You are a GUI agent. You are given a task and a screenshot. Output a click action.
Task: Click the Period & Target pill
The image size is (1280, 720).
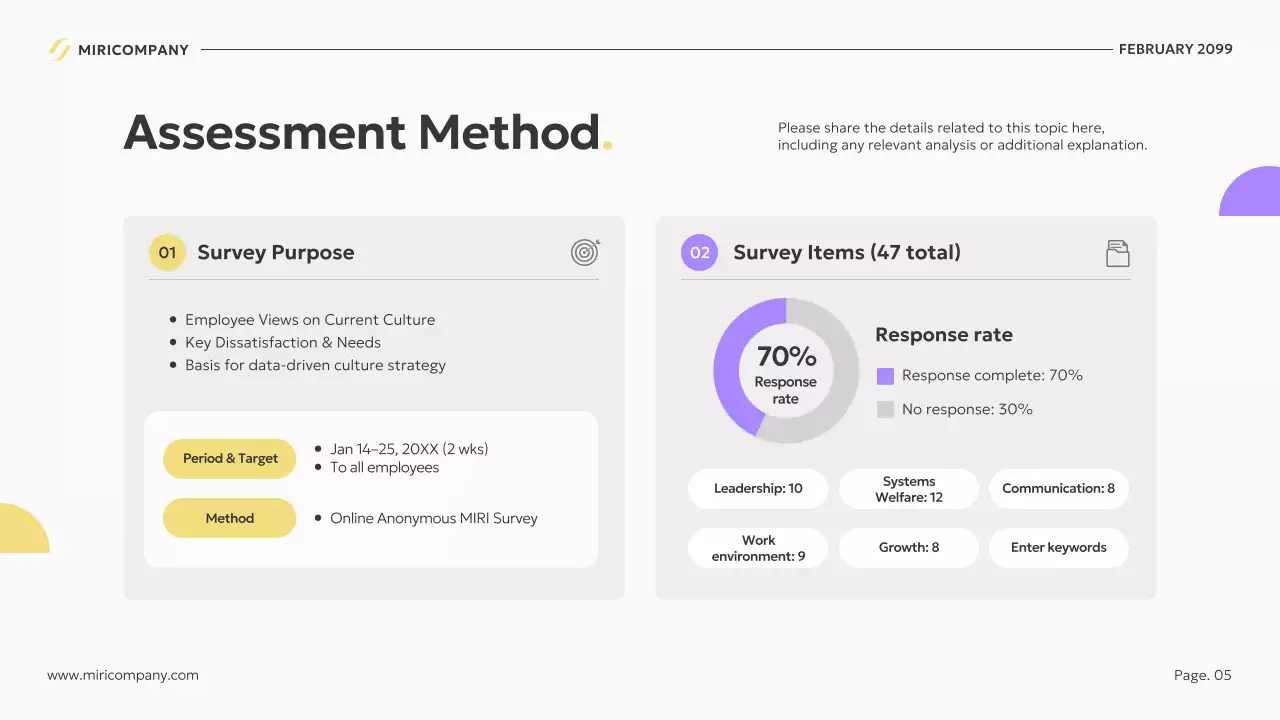pyautogui.click(x=230, y=458)
